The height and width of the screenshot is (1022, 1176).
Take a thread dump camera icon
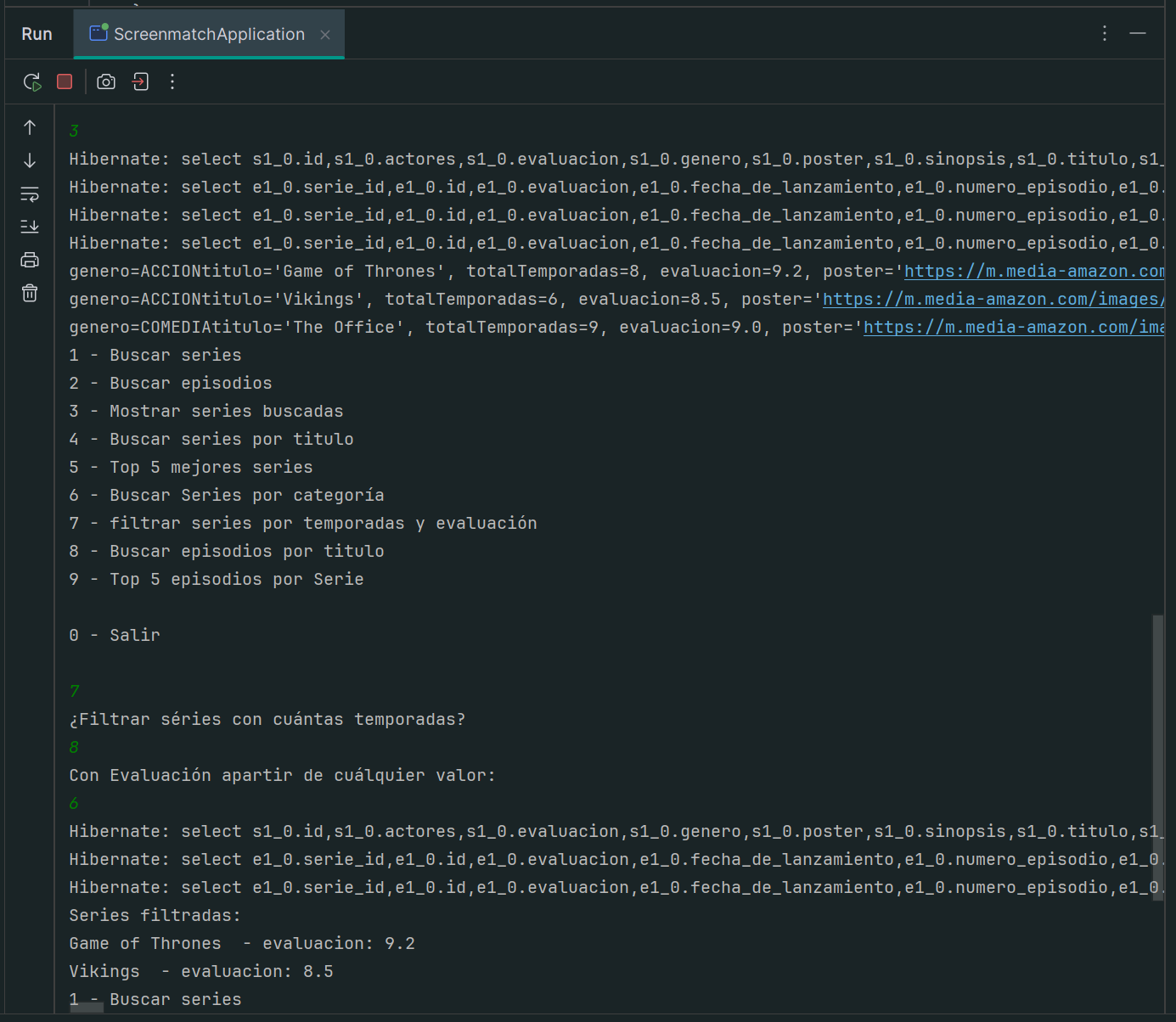click(106, 81)
